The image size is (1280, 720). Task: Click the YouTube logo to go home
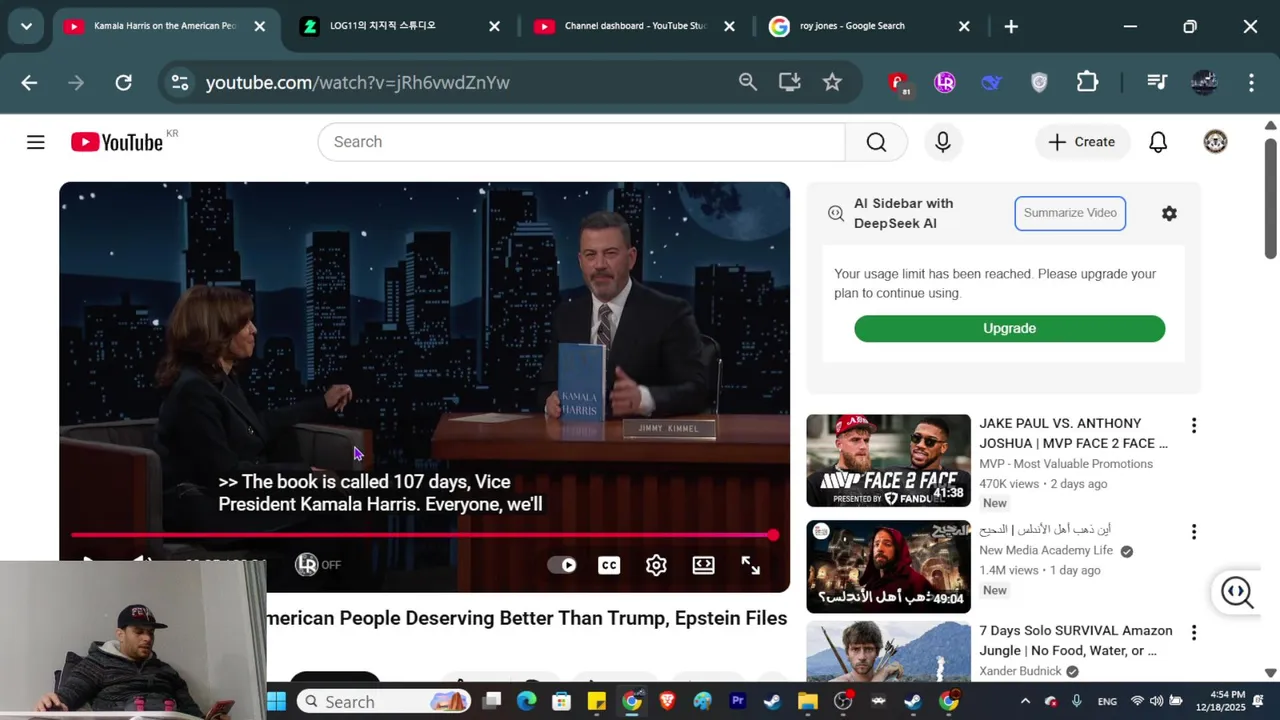click(117, 142)
